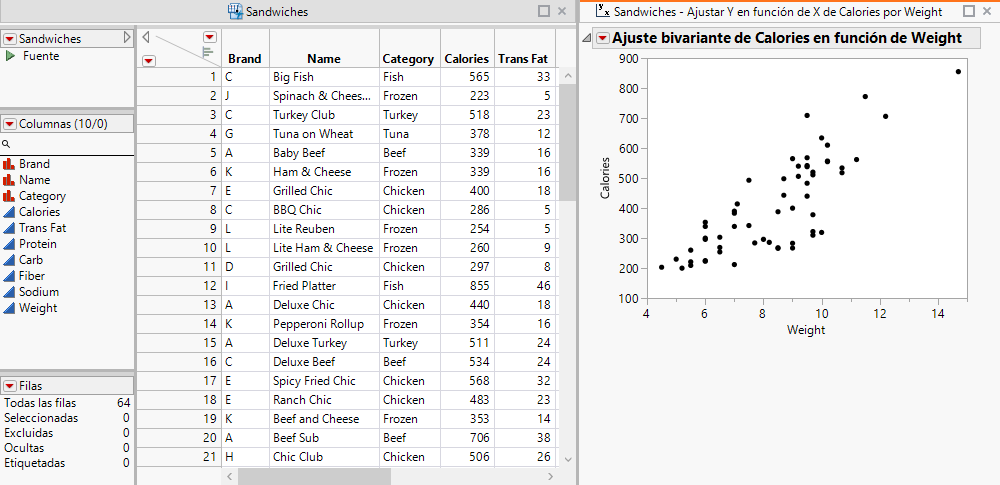
Task: Click the 'Chic Club' name cell
Action: tap(324, 457)
